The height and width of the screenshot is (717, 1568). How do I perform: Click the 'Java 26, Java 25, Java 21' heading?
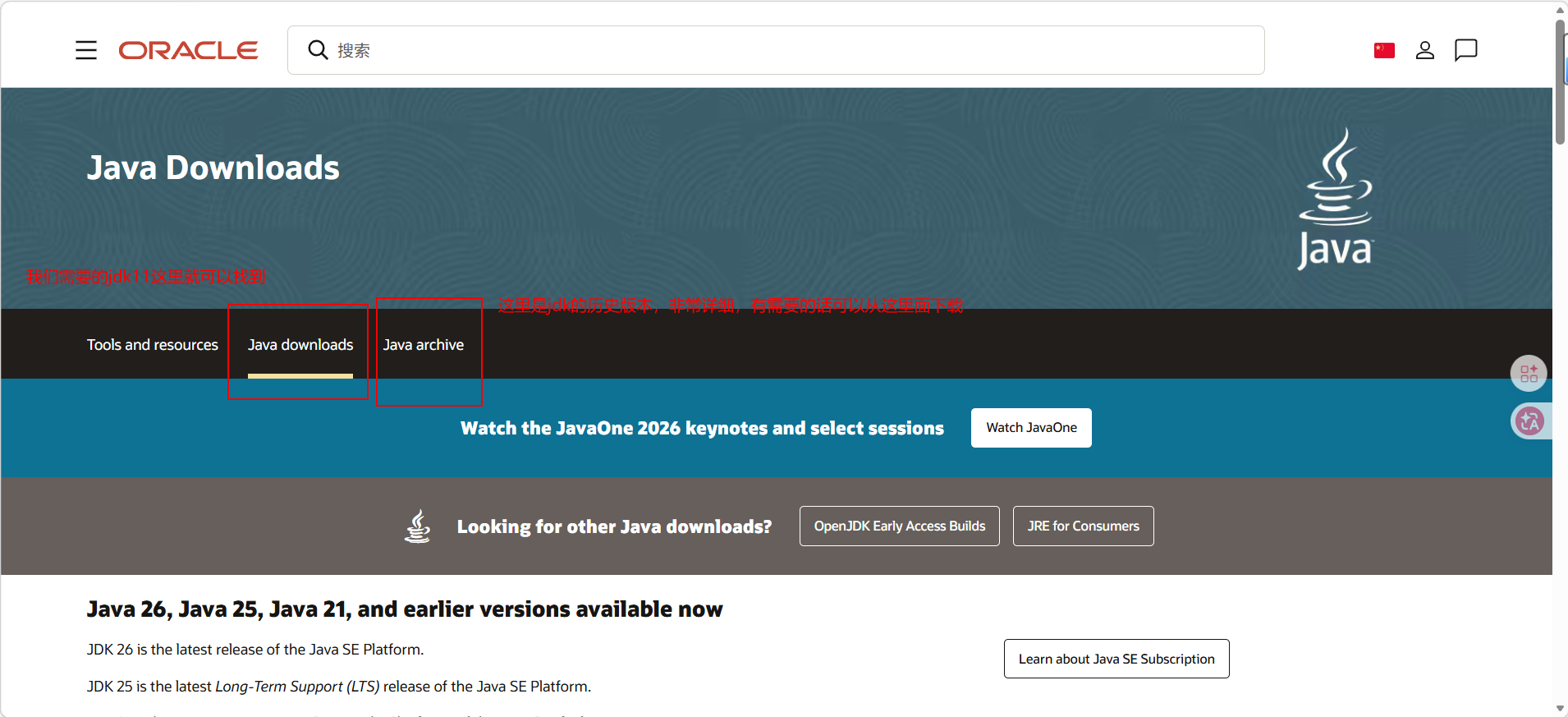(x=405, y=609)
